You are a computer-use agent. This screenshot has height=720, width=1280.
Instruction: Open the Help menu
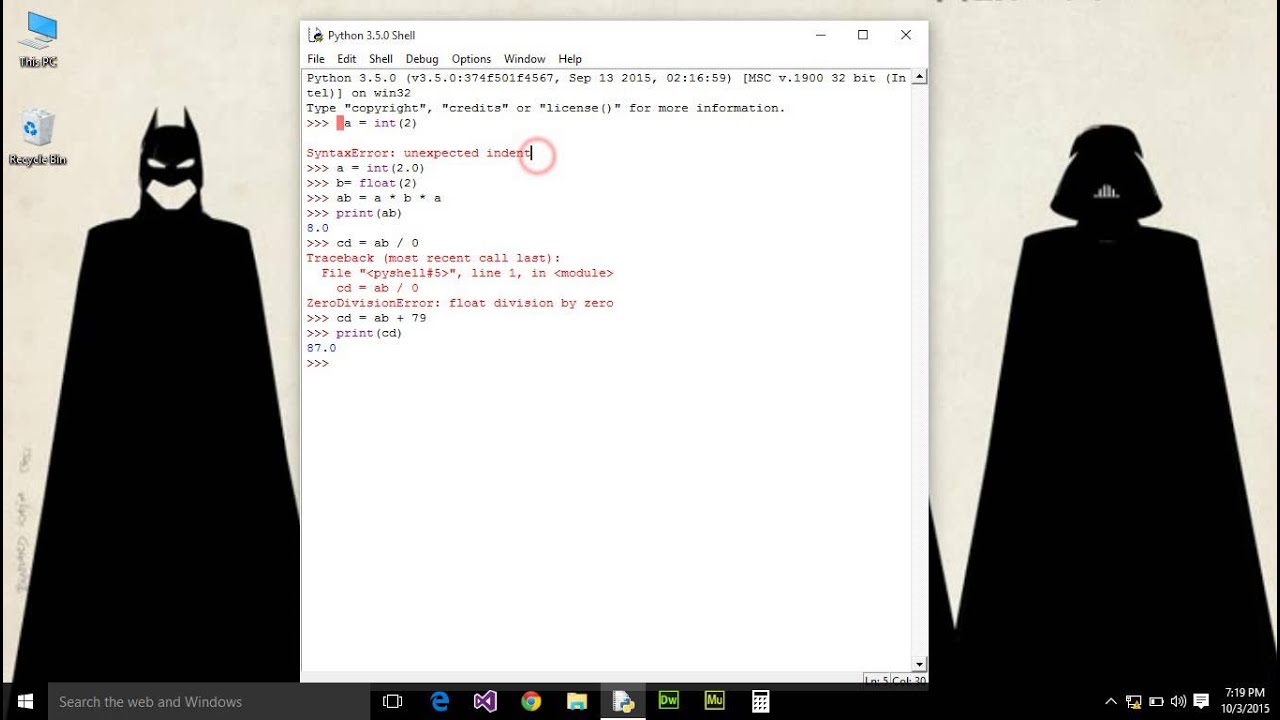(x=570, y=59)
